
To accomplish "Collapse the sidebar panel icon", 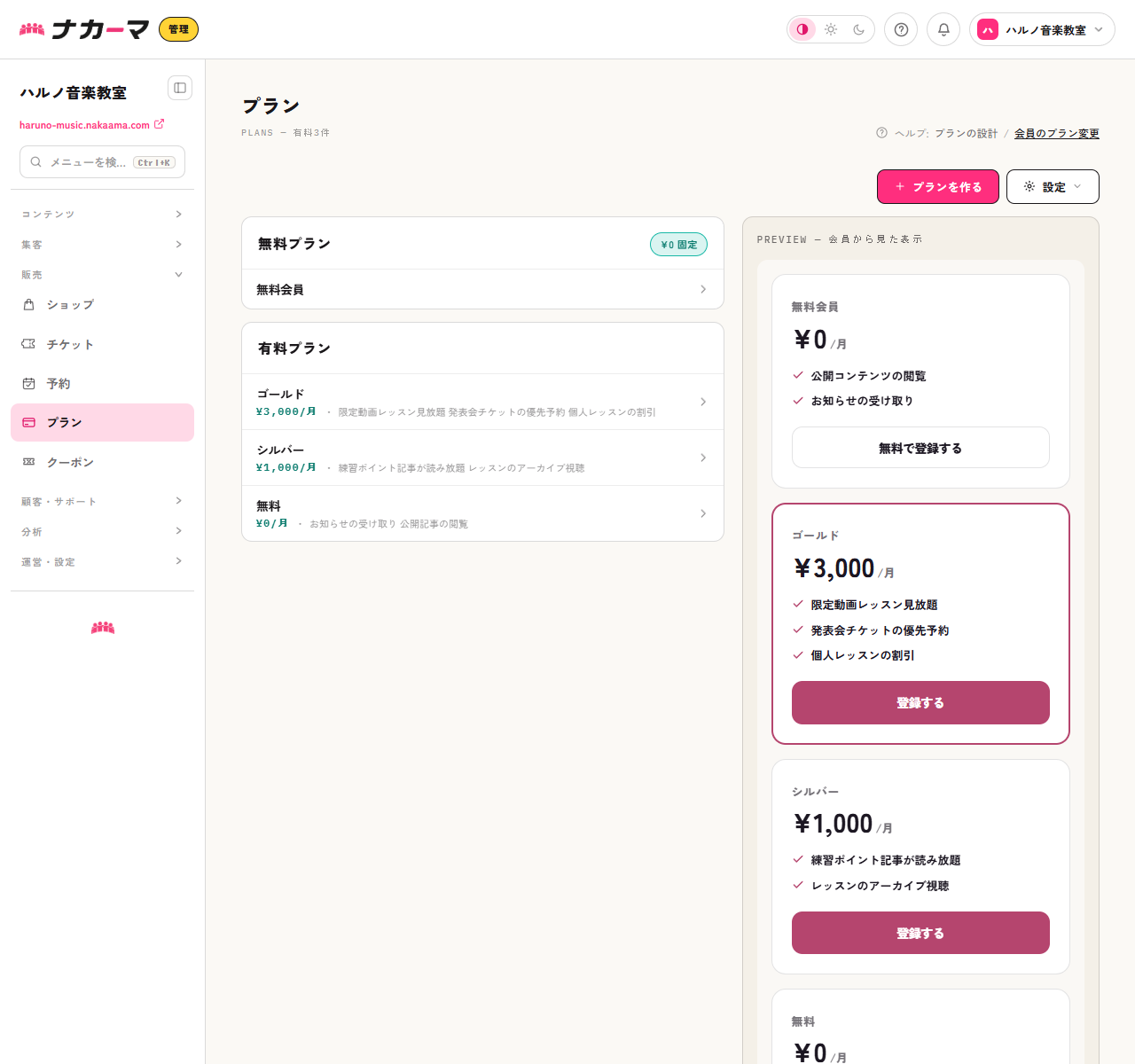I will pyautogui.click(x=180, y=88).
